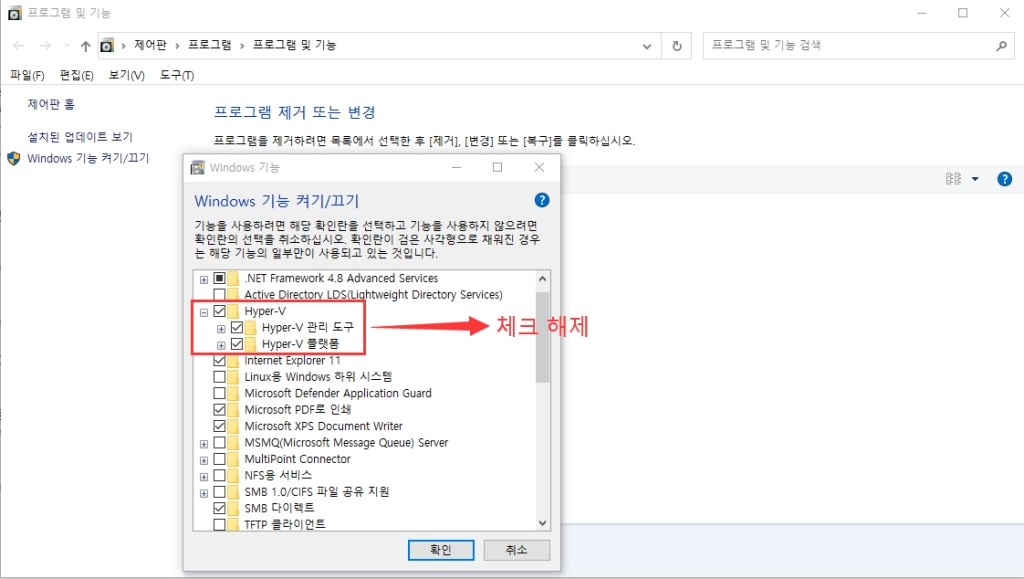Click the 확인 button
This screenshot has width=1024, height=579.
[x=441, y=550]
